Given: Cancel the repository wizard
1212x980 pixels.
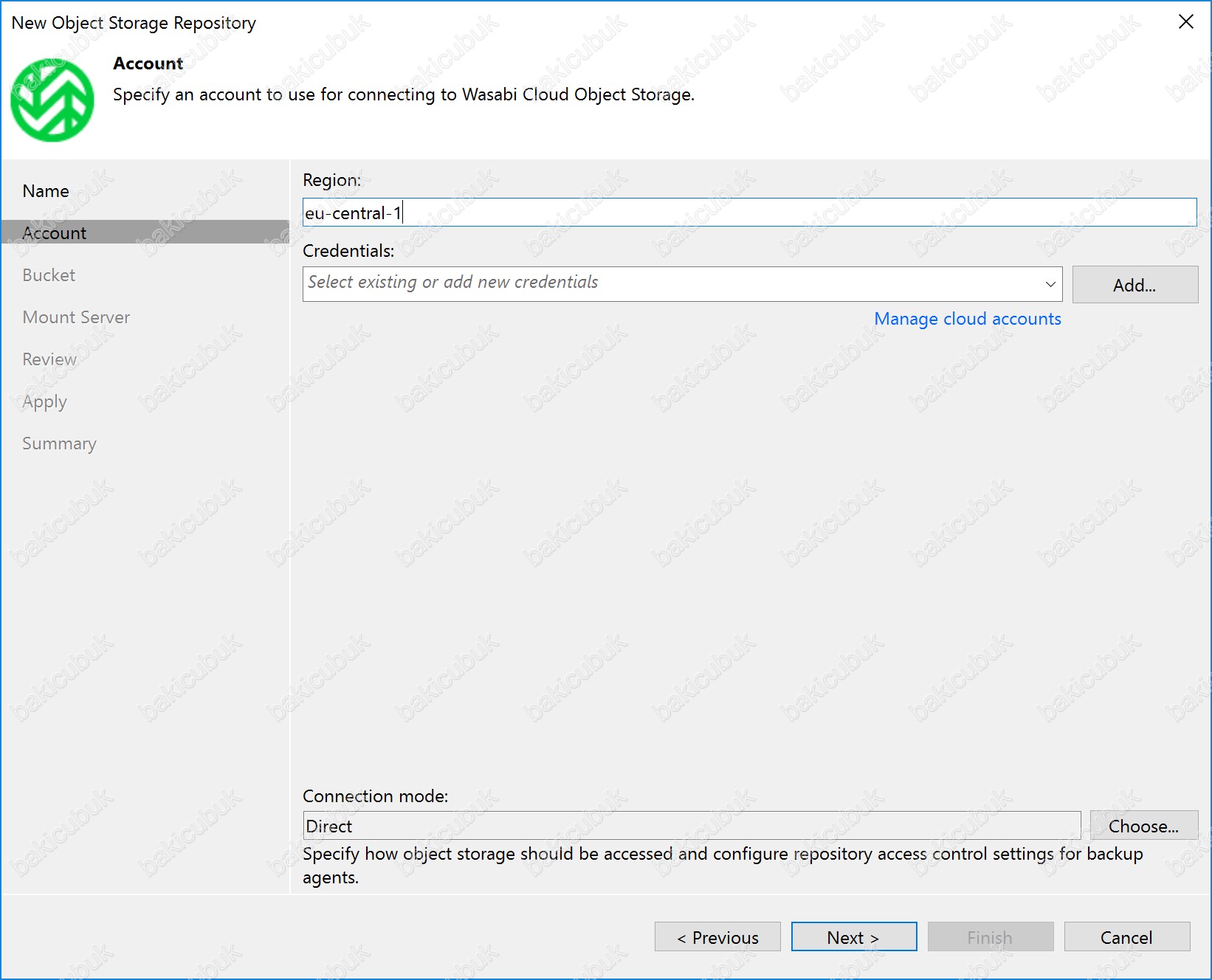Looking at the screenshot, I should (1126, 937).
